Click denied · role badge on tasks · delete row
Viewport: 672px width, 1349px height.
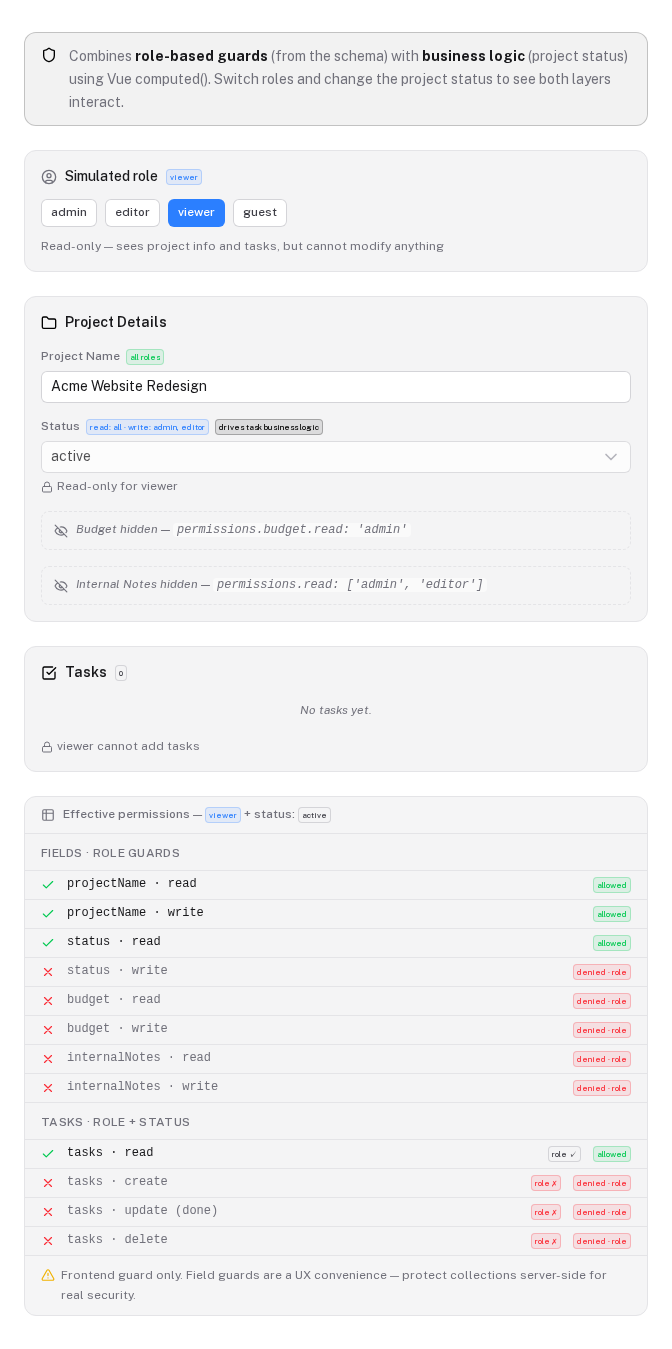coord(602,1241)
